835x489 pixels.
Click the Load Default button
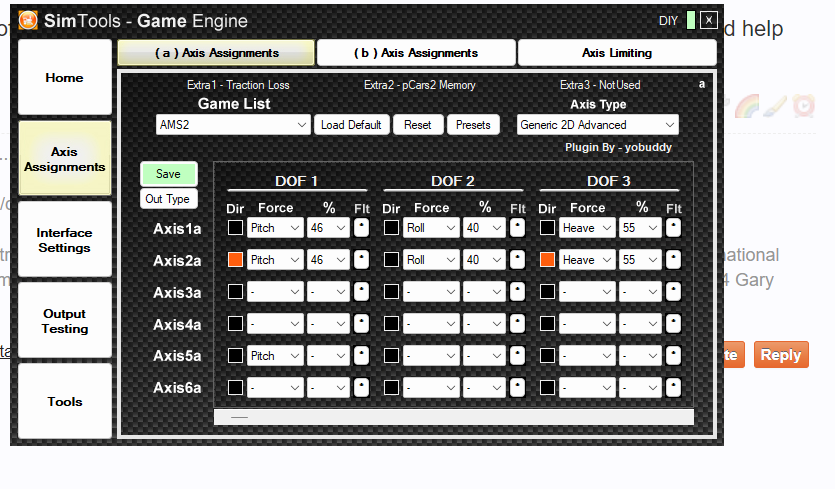click(x=351, y=125)
